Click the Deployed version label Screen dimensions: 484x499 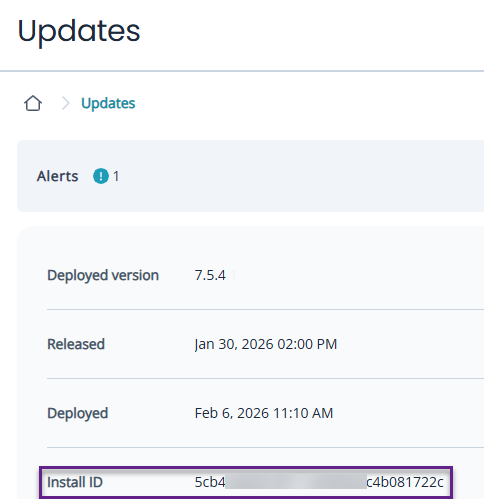click(x=103, y=275)
